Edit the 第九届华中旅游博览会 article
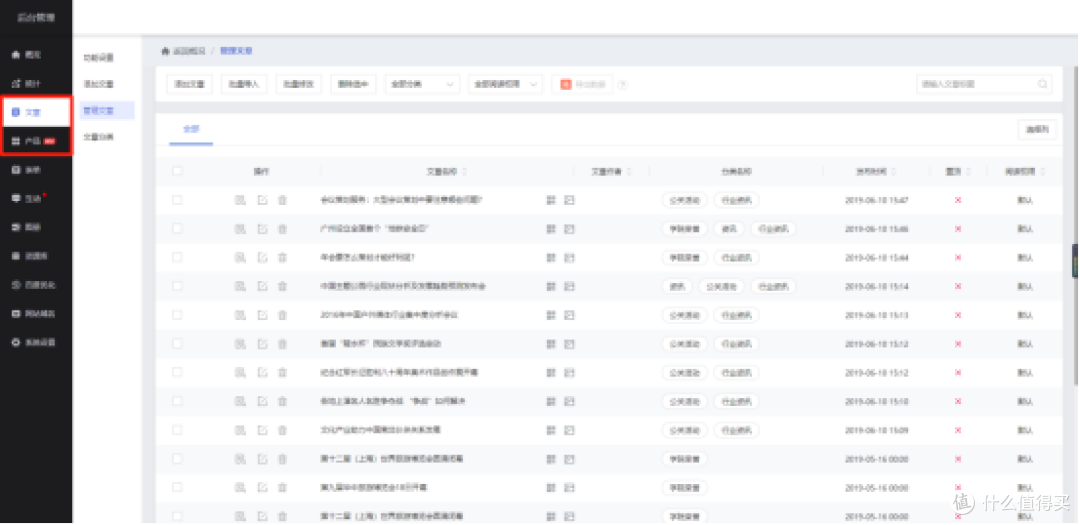This screenshot has width=1080, height=525. click(262, 487)
